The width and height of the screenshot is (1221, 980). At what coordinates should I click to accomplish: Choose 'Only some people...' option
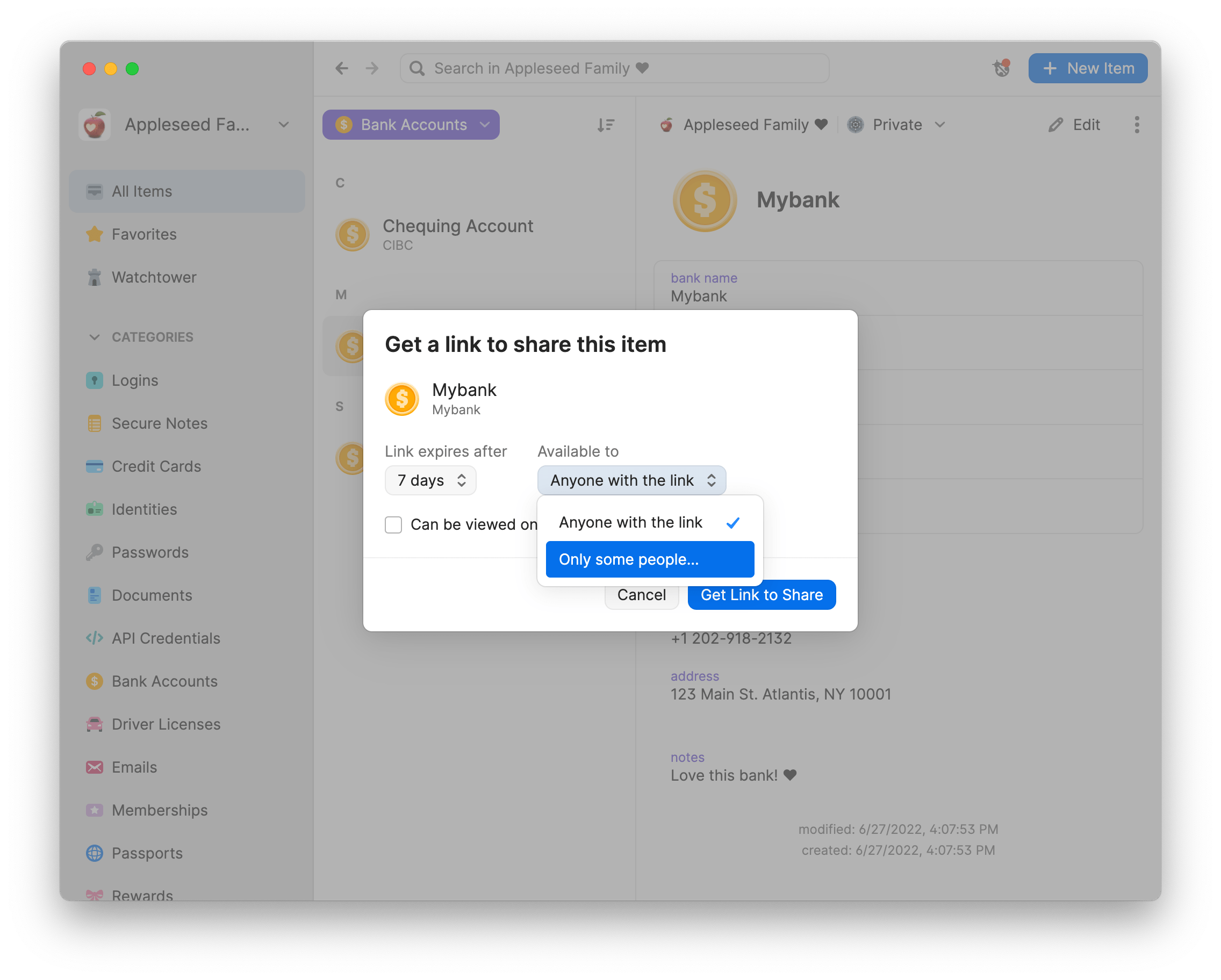(x=650, y=560)
